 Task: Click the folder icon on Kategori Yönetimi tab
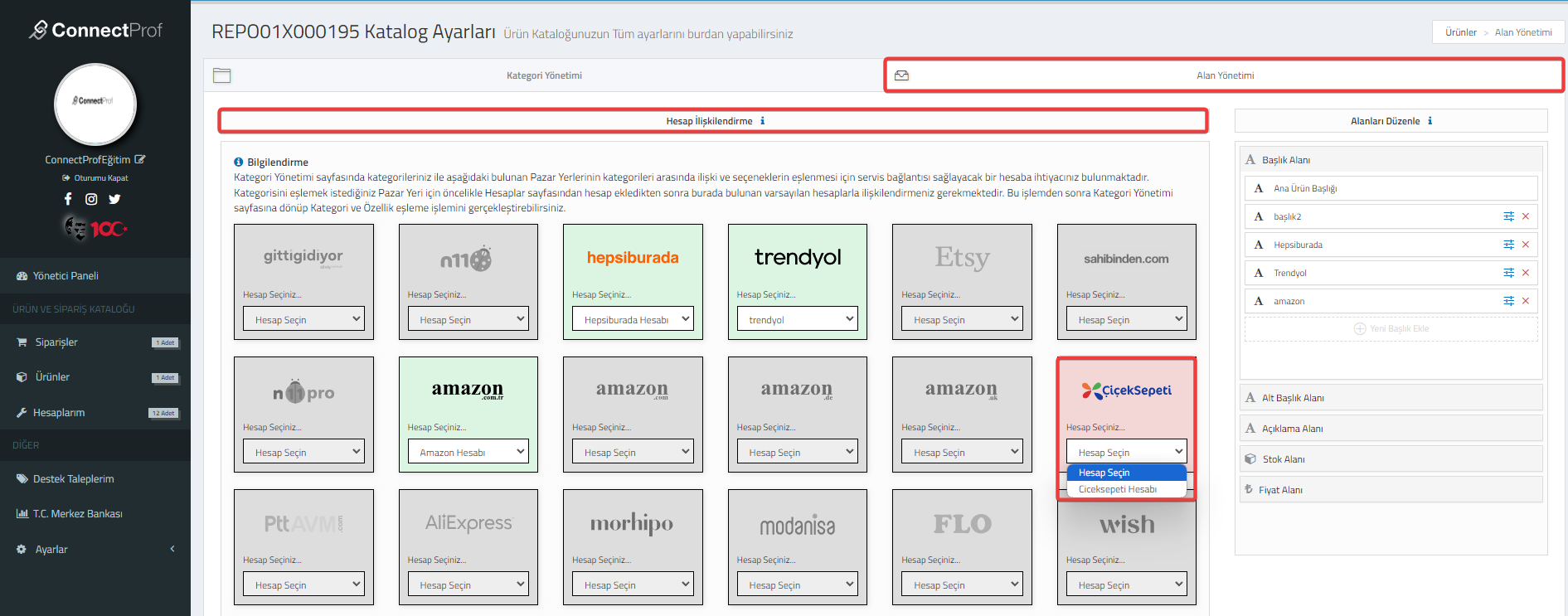221,75
